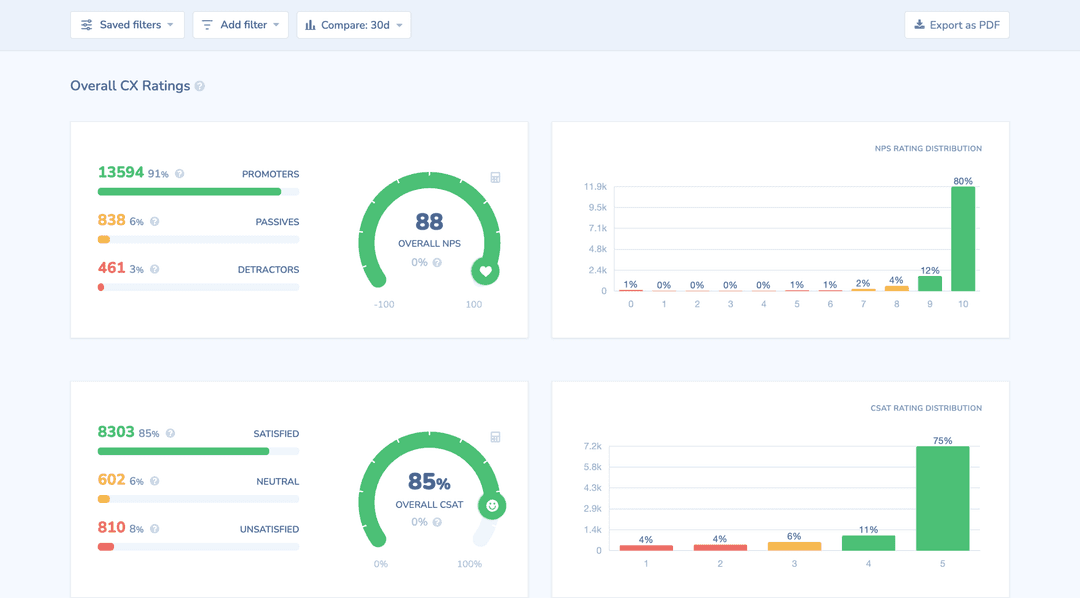Open the Compare: 30d dropdown
The height and width of the screenshot is (598, 1080).
click(x=354, y=24)
